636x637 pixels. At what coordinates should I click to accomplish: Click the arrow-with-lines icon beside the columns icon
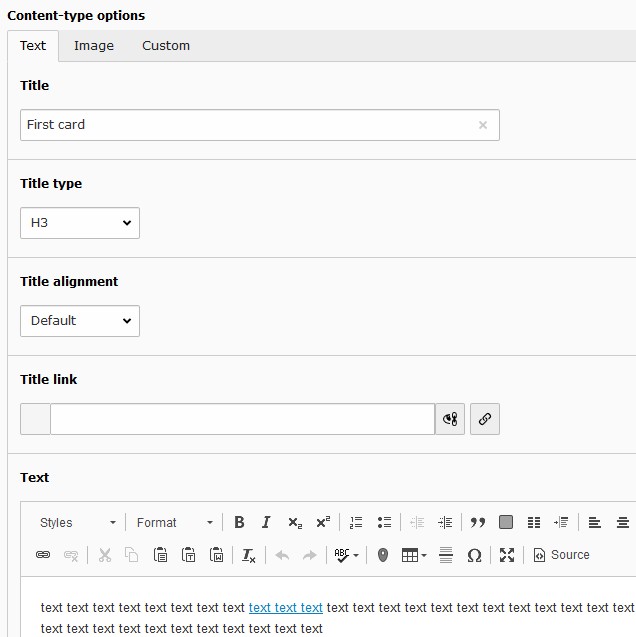pyautogui.click(x=561, y=522)
